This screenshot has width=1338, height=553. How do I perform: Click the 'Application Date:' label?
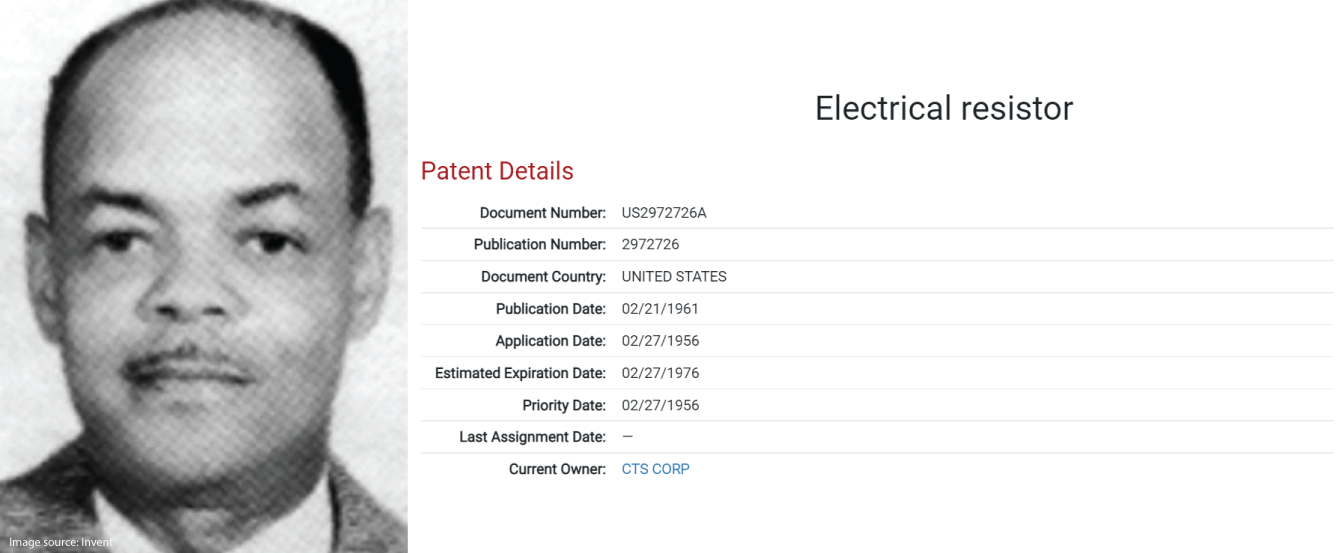[x=551, y=341]
